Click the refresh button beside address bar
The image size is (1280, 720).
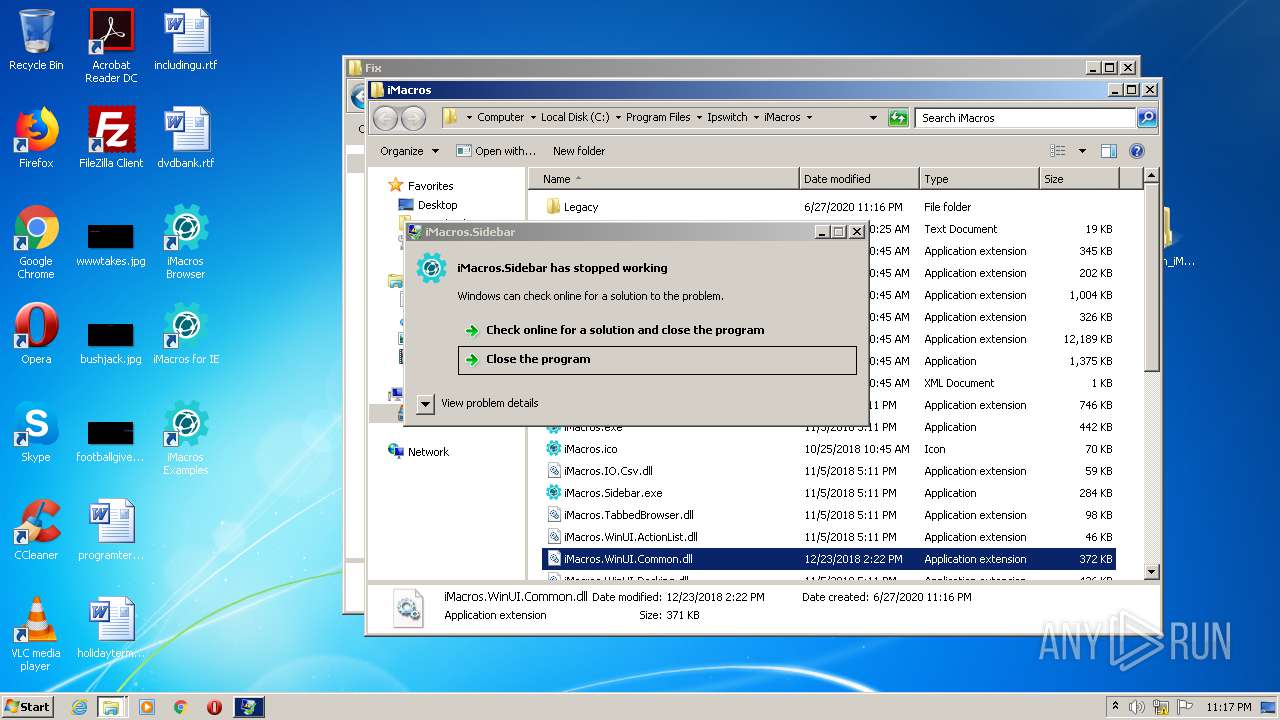pos(898,117)
